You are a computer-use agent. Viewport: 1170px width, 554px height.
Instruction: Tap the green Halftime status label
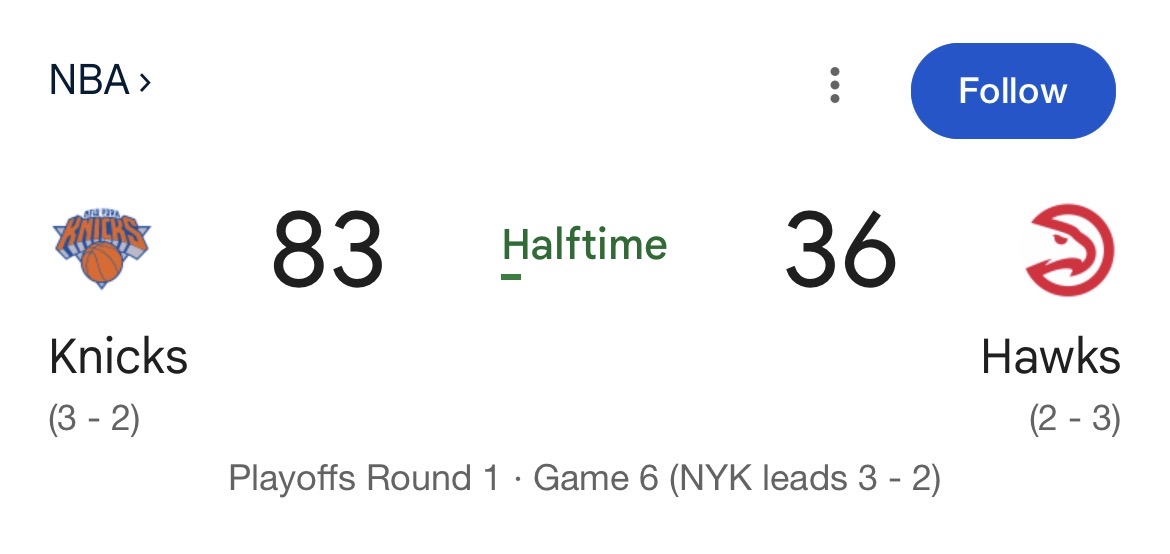coord(584,244)
